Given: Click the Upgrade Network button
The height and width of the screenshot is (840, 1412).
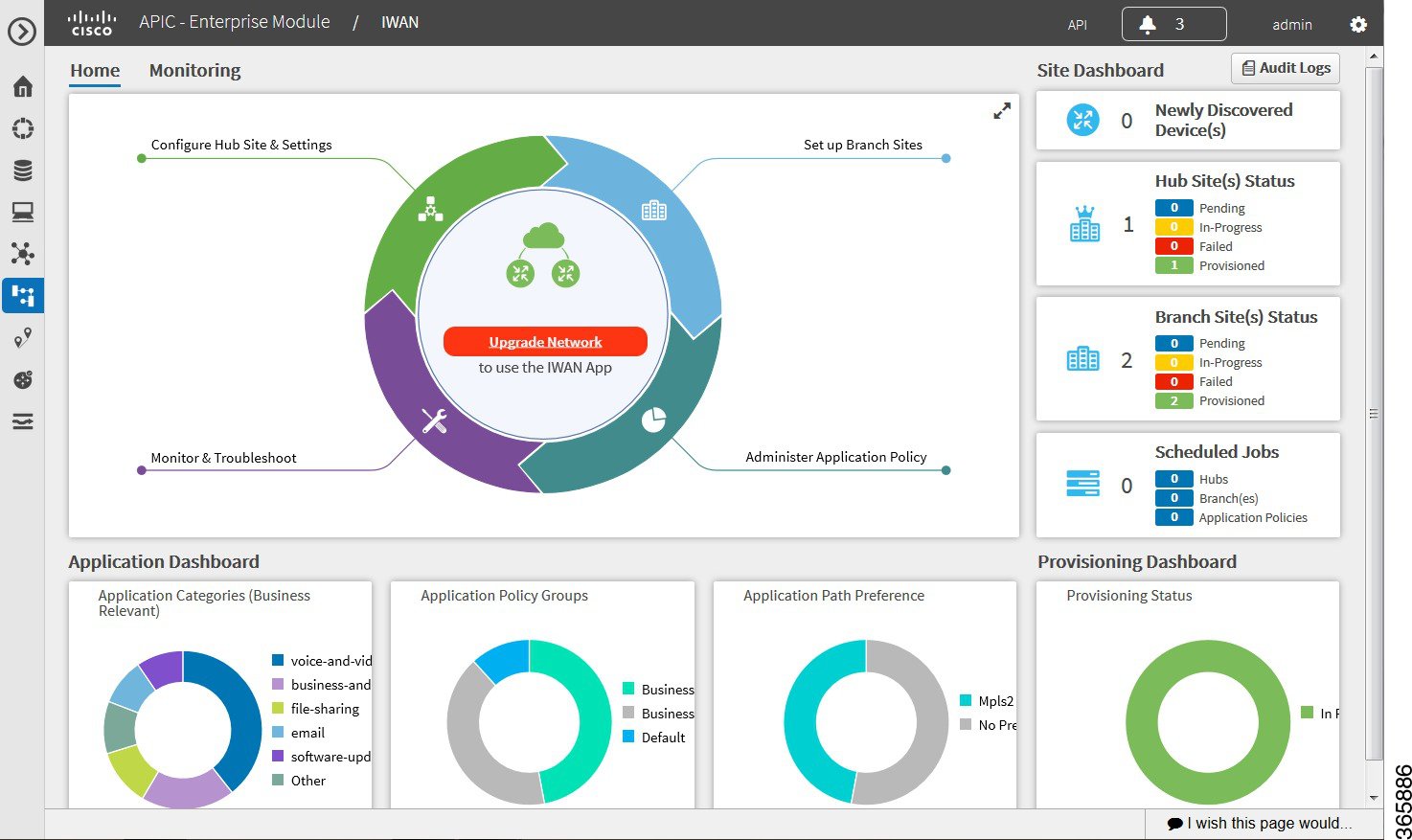Looking at the screenshot, I should click(545, 342).
